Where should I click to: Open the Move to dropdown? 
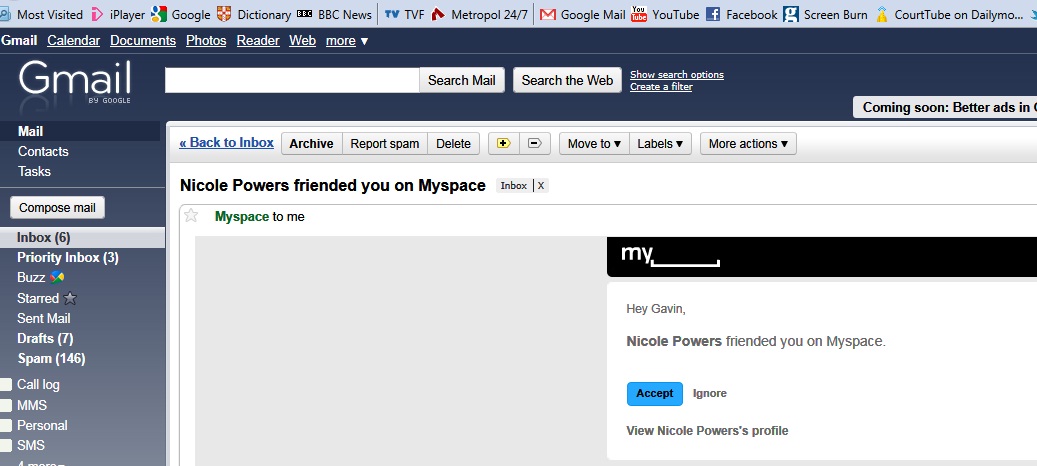(x=594, y=143)
